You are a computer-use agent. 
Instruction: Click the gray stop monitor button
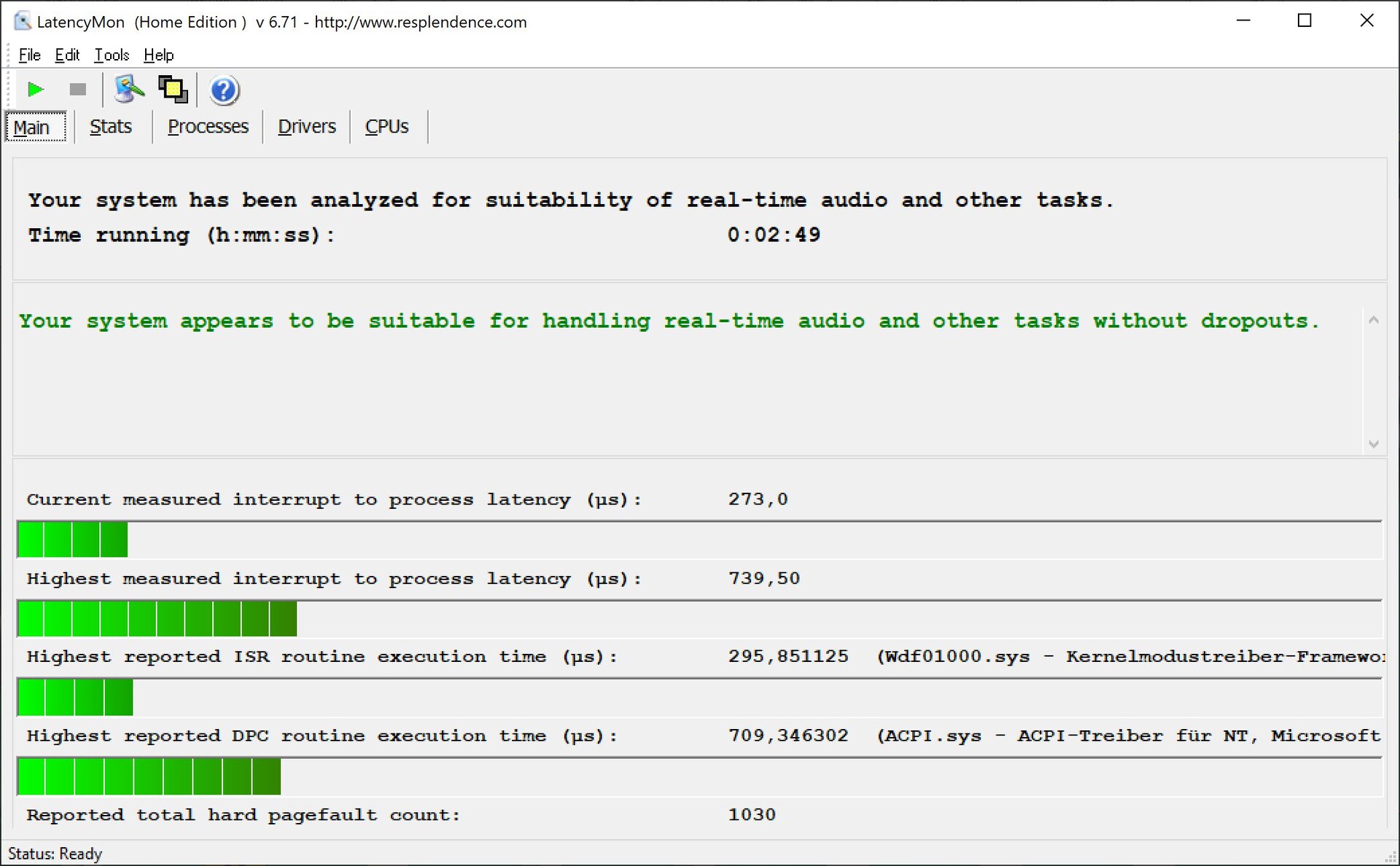[x=77, y=90]
